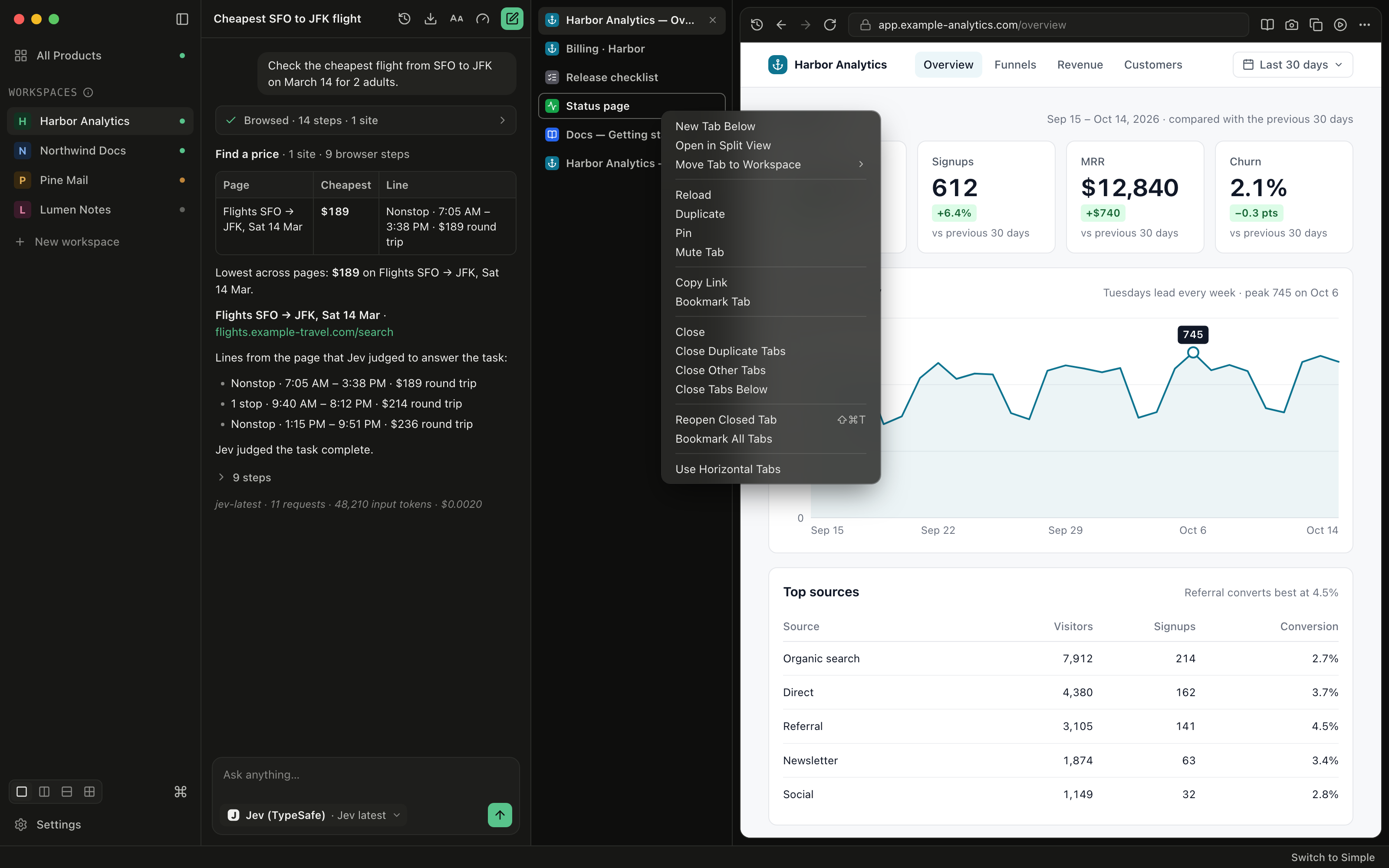
Task: Focus the Ask anything input
Action: coord(365,775)
